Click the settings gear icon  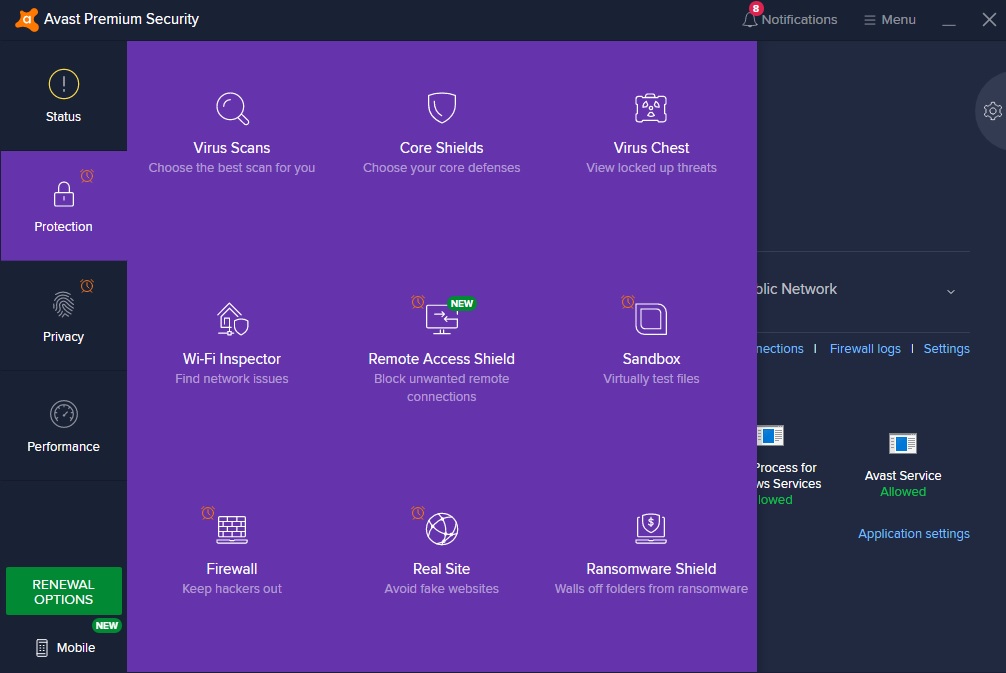(992, 111)
